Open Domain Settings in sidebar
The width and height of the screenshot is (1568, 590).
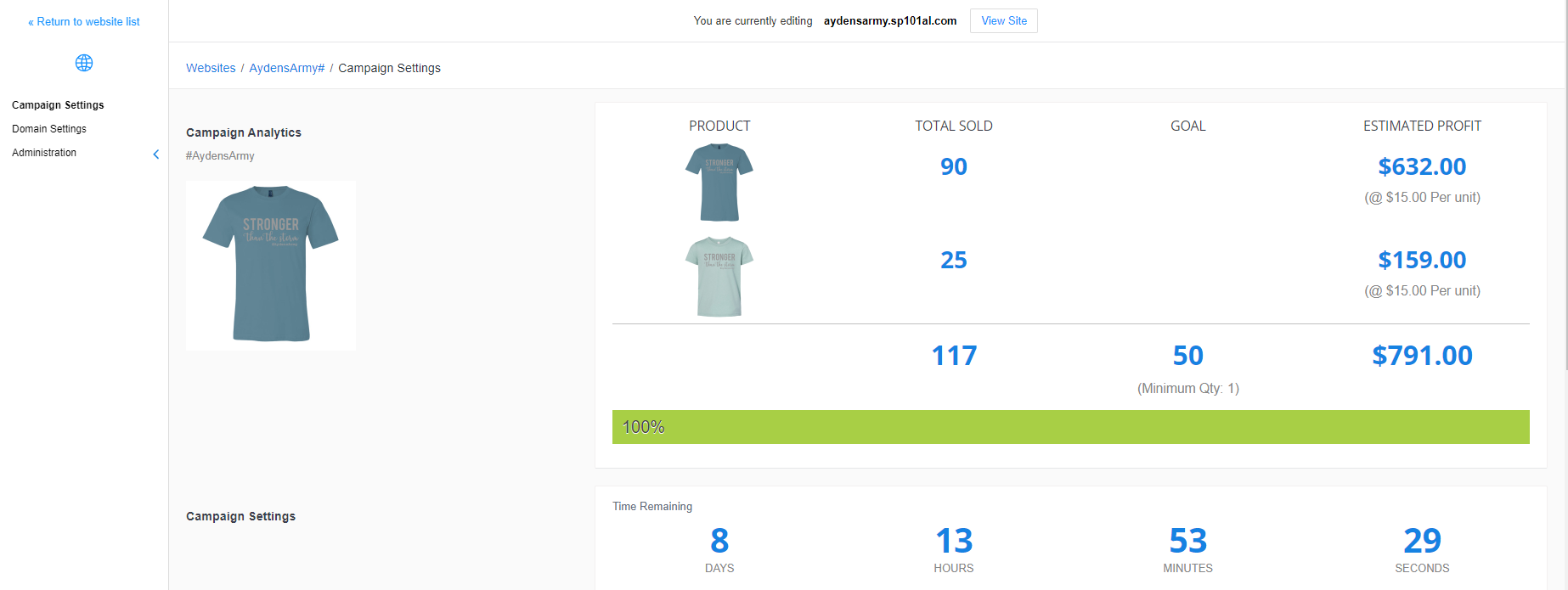tap(49, 129)
